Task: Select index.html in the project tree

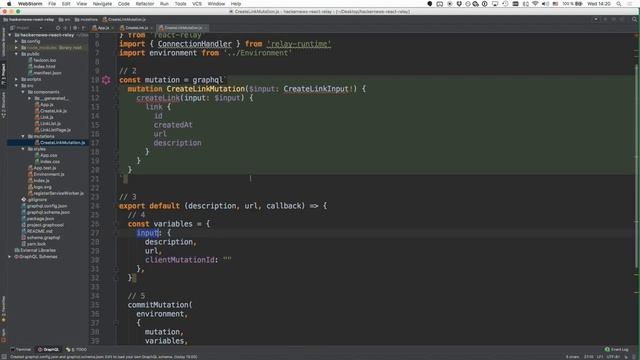Action: [42, 67]
